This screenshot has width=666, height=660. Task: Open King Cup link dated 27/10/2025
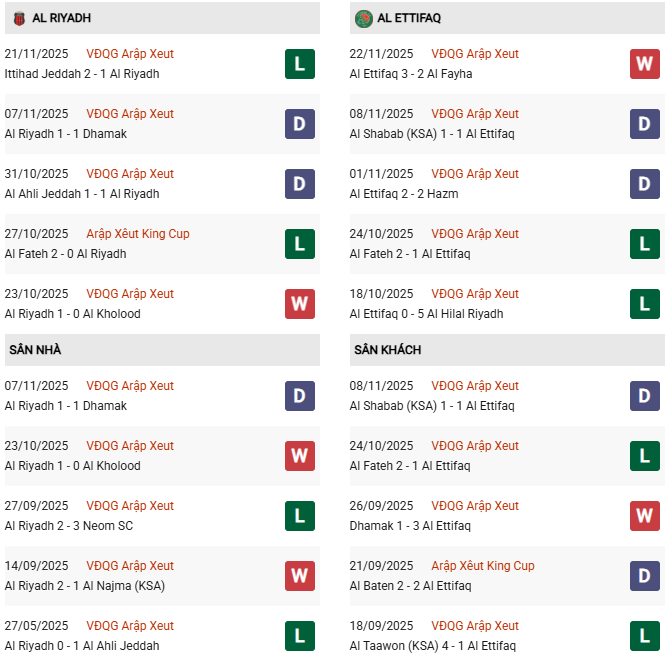138,234
